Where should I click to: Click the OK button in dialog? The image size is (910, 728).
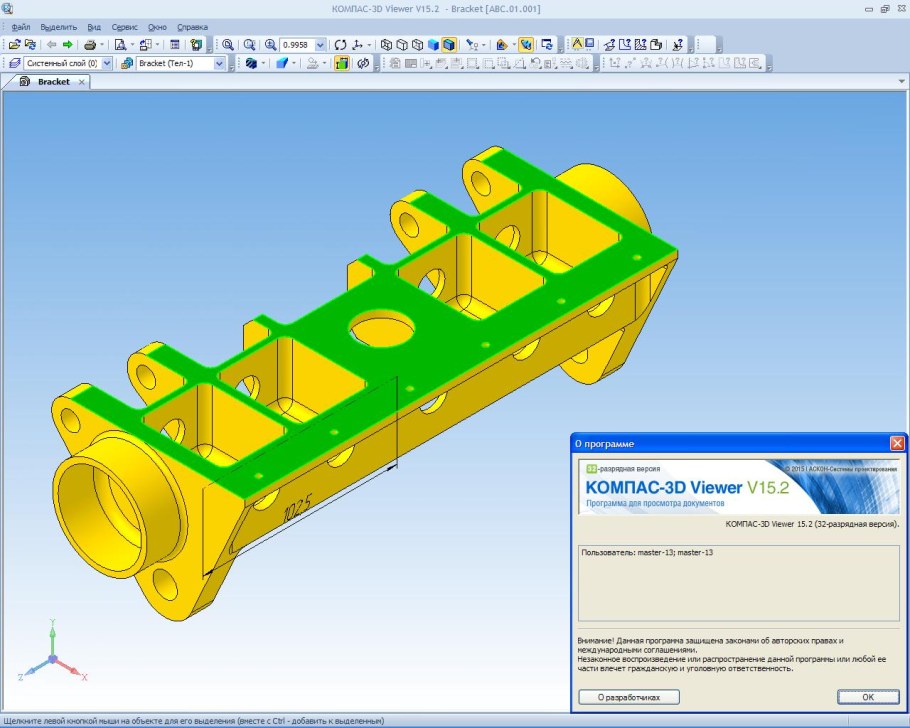(867, 696)
